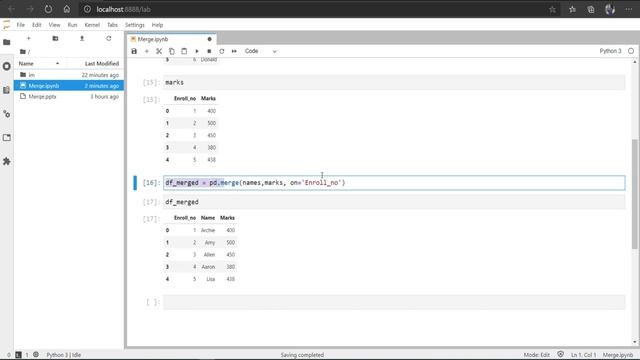Viewport: 640px width, 360px height.
Task: Cut selected cells with scissors icon
Action: (159, 51)
